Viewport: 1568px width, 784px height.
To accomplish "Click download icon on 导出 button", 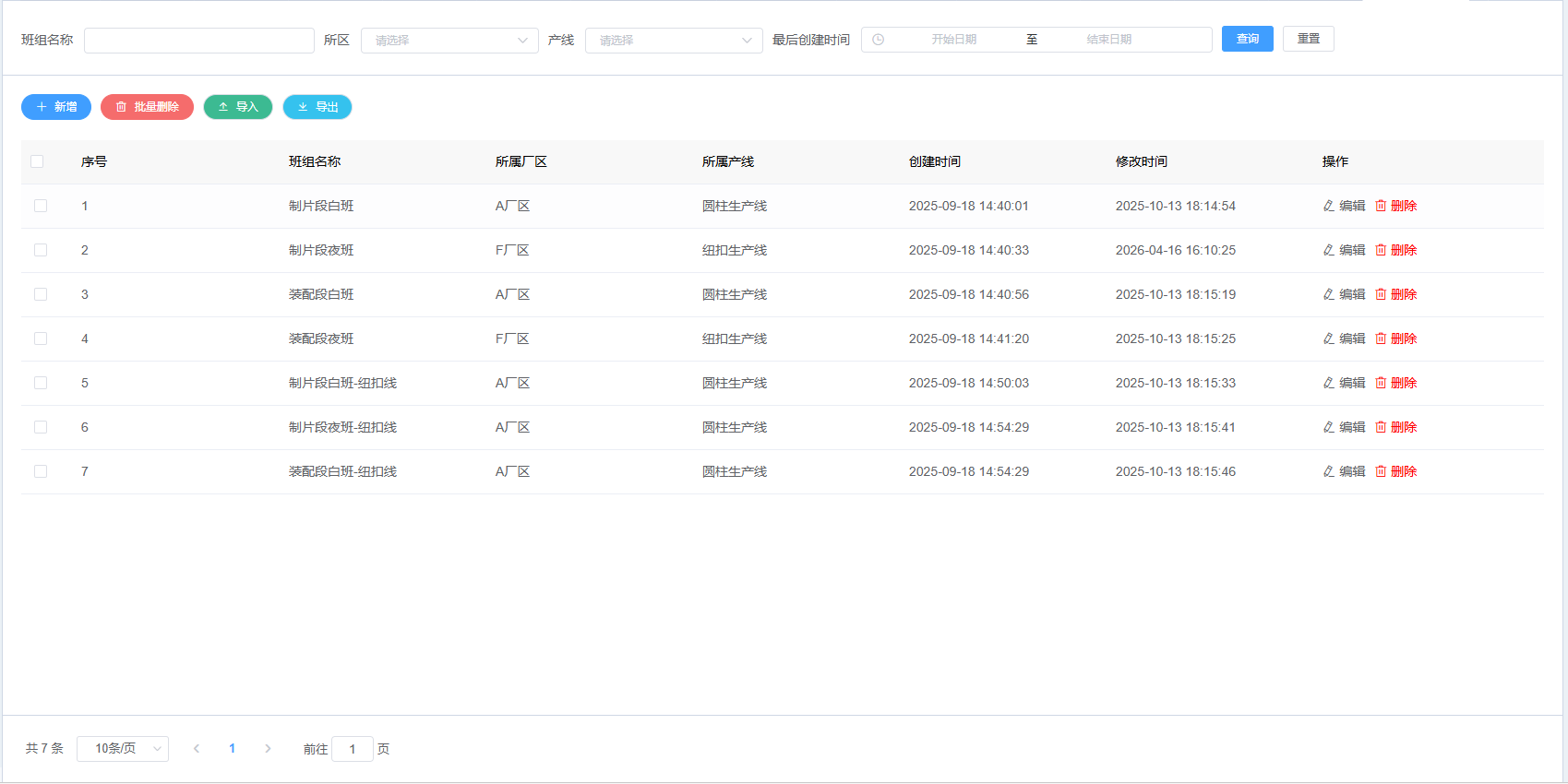I will tap(303, 107).
